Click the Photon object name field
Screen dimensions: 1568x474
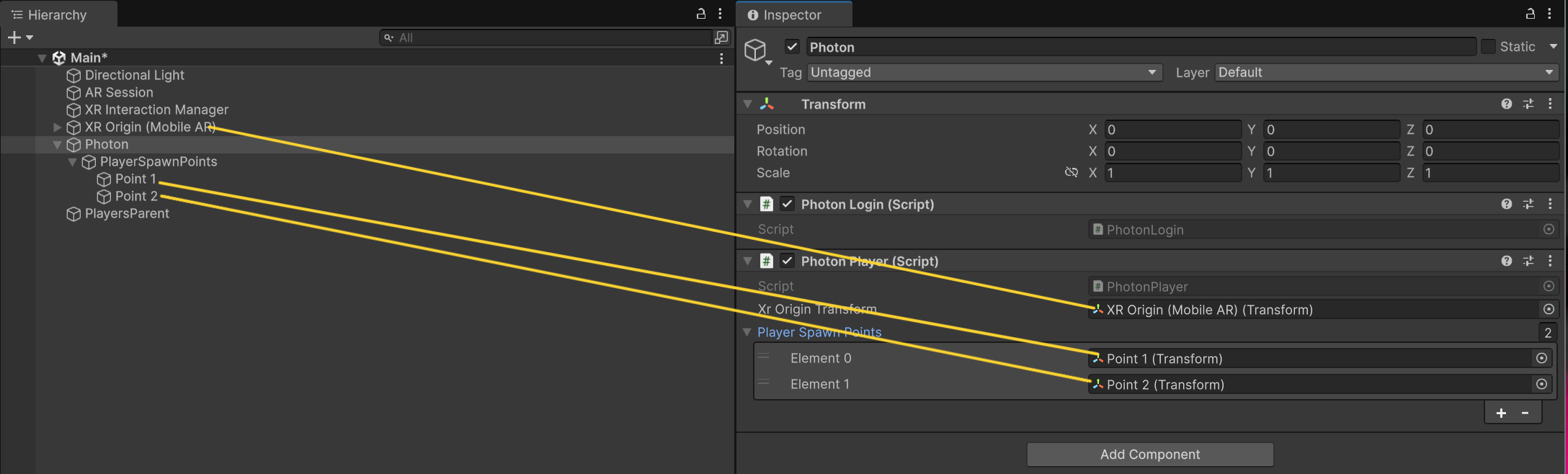[x=1140, y=47]
